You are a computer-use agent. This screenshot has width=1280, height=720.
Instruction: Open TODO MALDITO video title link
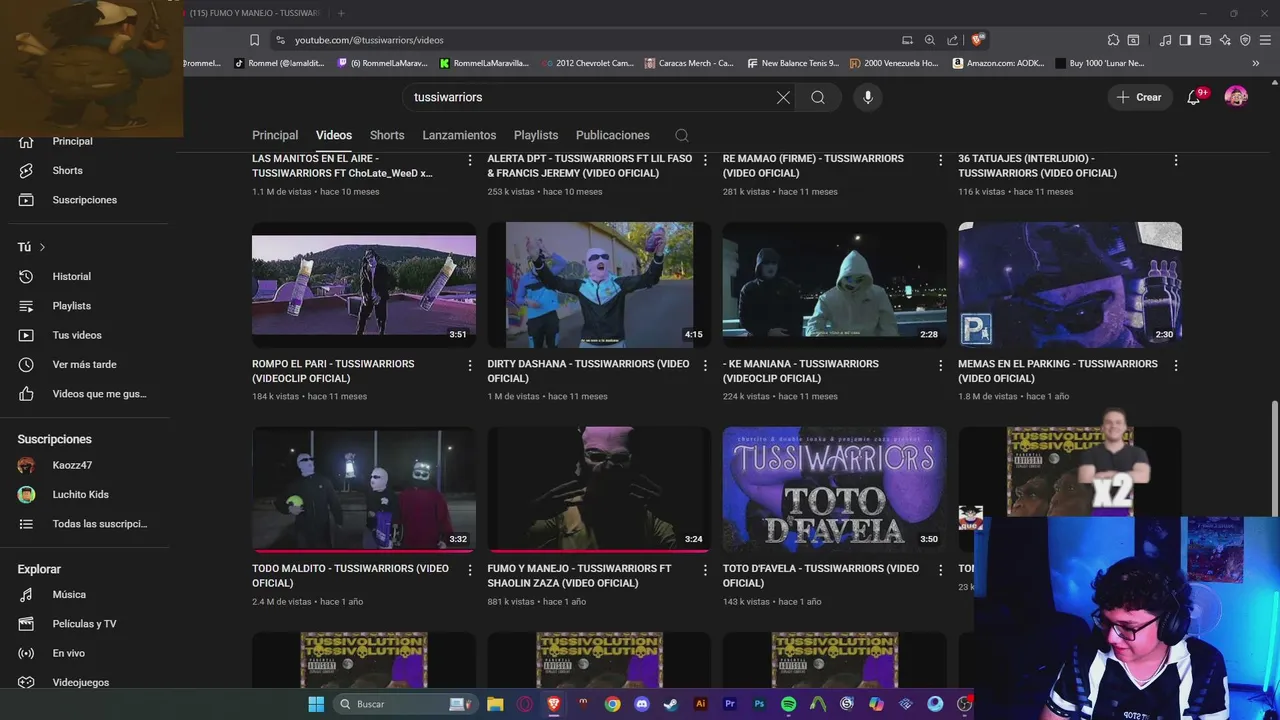[x=350, y=575]
